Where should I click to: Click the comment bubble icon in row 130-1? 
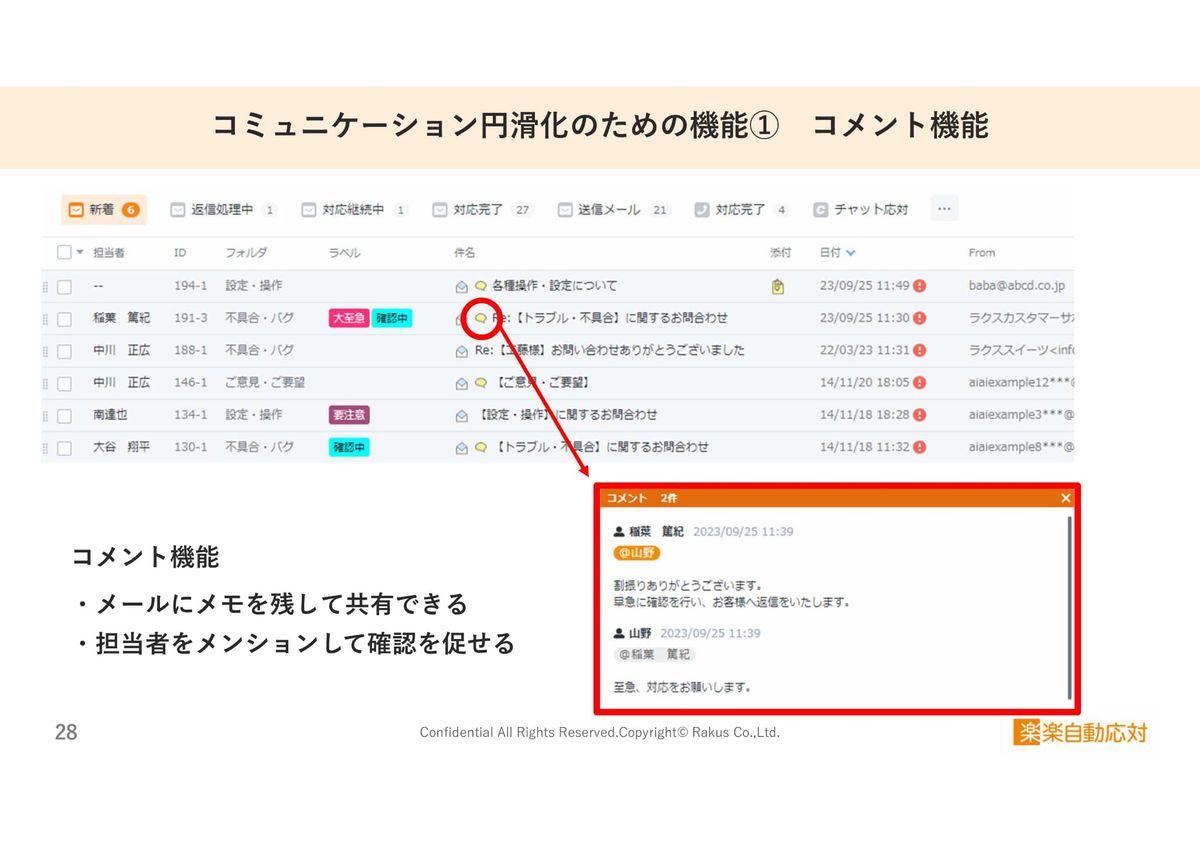tap(481, 447)
